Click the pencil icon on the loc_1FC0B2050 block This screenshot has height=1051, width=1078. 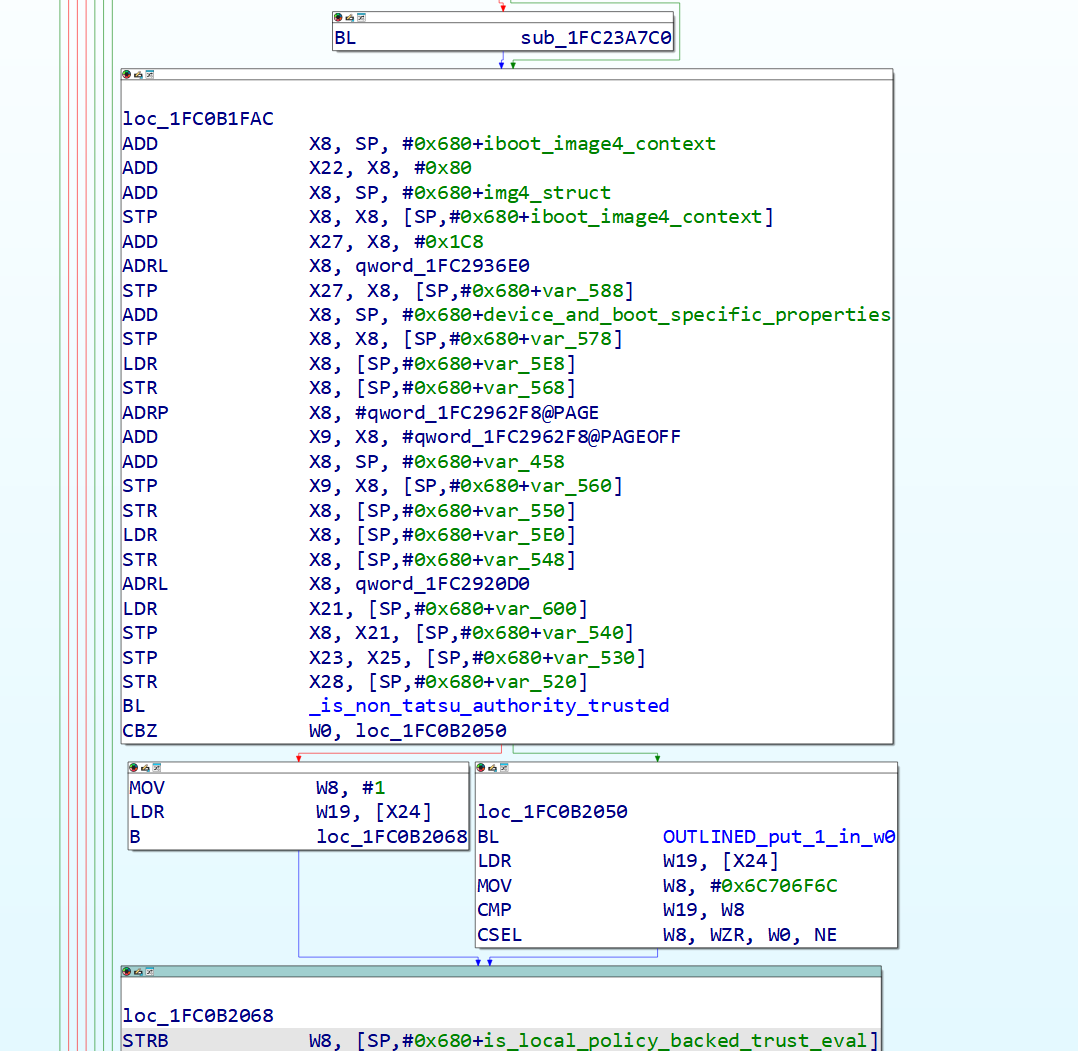[493, 768]
